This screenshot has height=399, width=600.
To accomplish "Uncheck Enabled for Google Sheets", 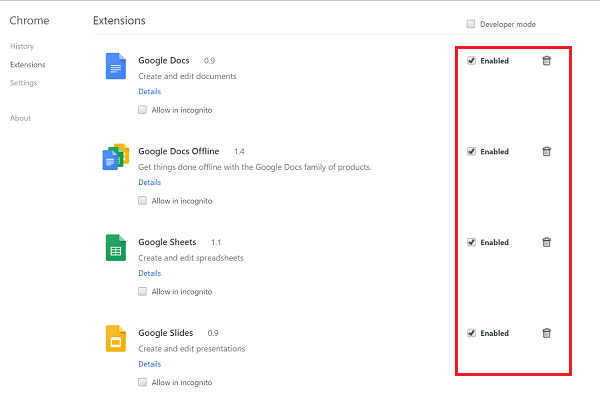I will click(471, 242).
